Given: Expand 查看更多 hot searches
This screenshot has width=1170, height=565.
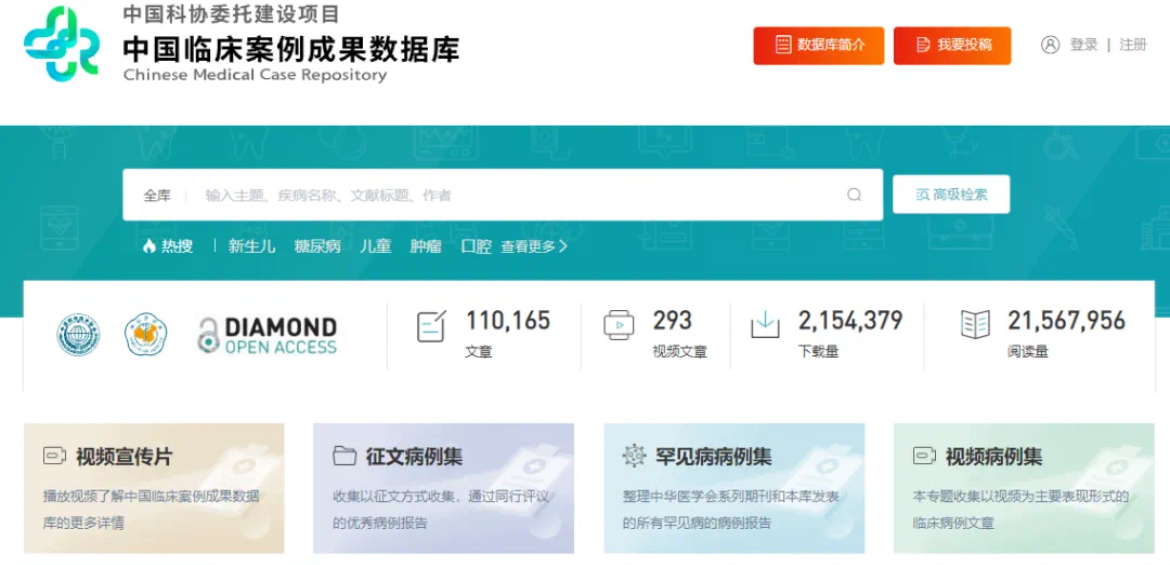Looking at the screenshot, I should pyautogui.click(x=534, y=246).
